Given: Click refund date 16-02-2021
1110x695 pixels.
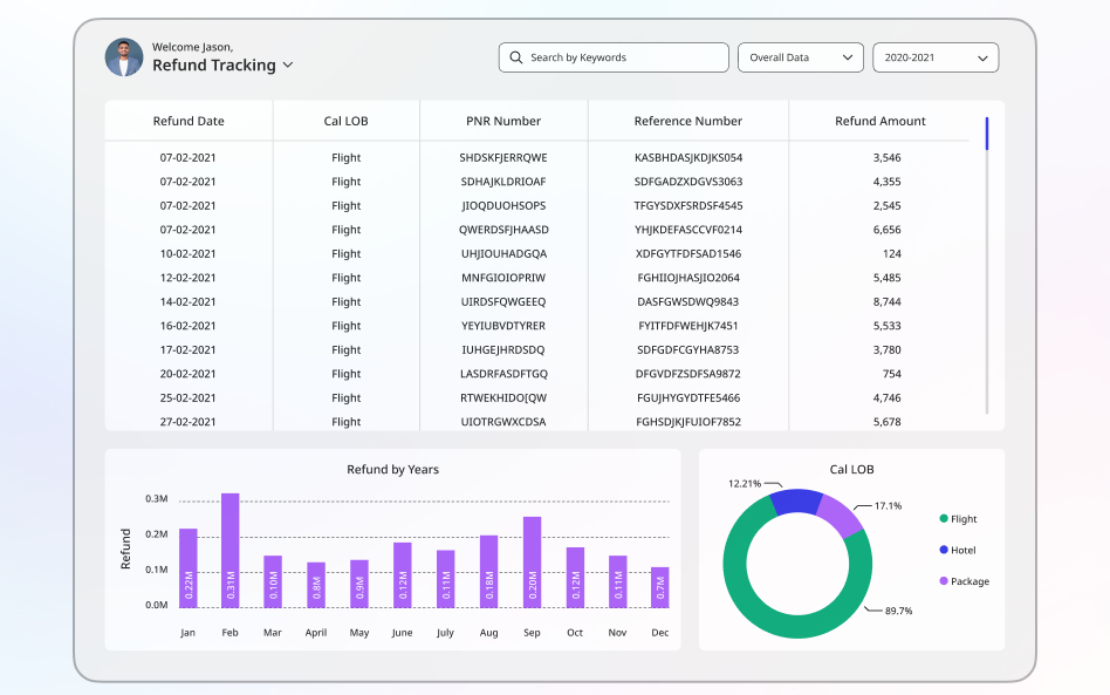Looking at the screenshot, I should [188, 326].
